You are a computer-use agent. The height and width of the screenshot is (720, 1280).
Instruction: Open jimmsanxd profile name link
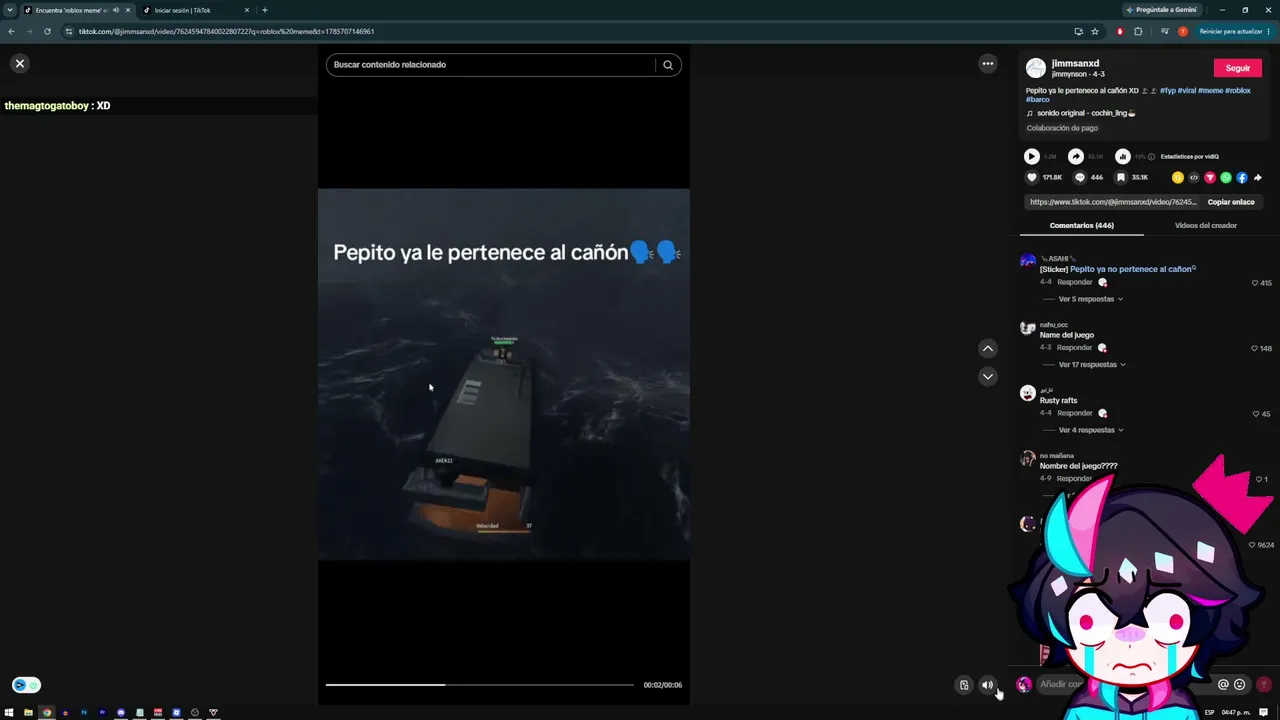point(1075,63)
